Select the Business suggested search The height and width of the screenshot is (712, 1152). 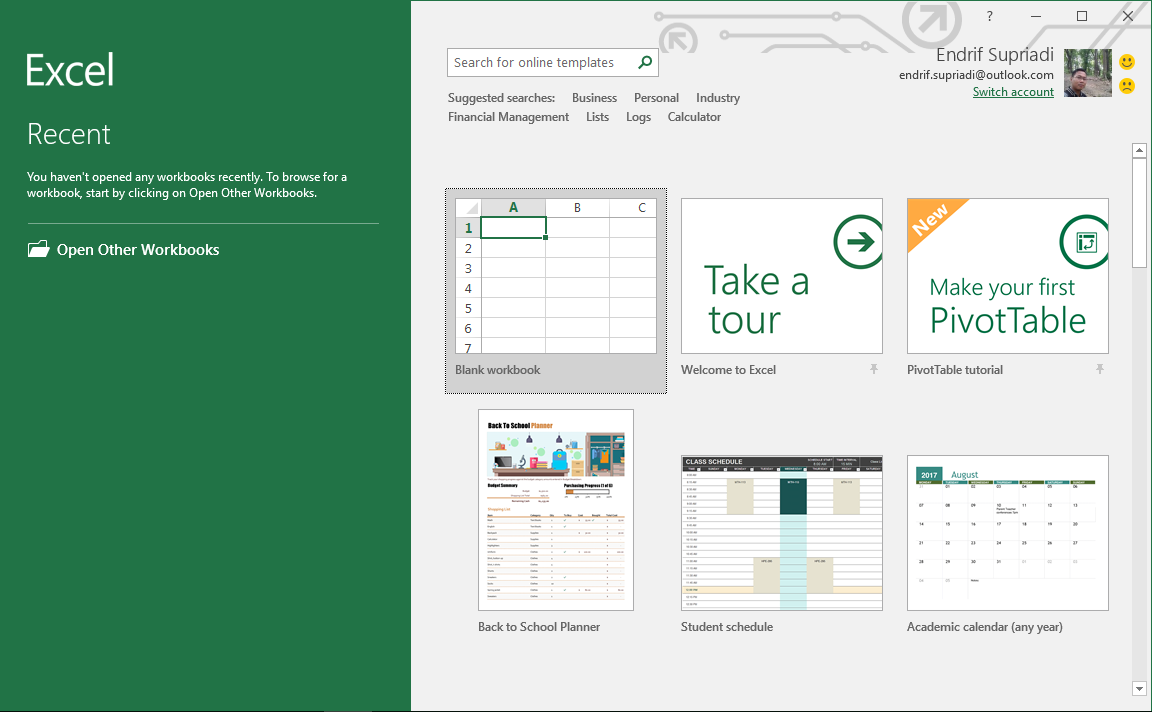point(594,98)
